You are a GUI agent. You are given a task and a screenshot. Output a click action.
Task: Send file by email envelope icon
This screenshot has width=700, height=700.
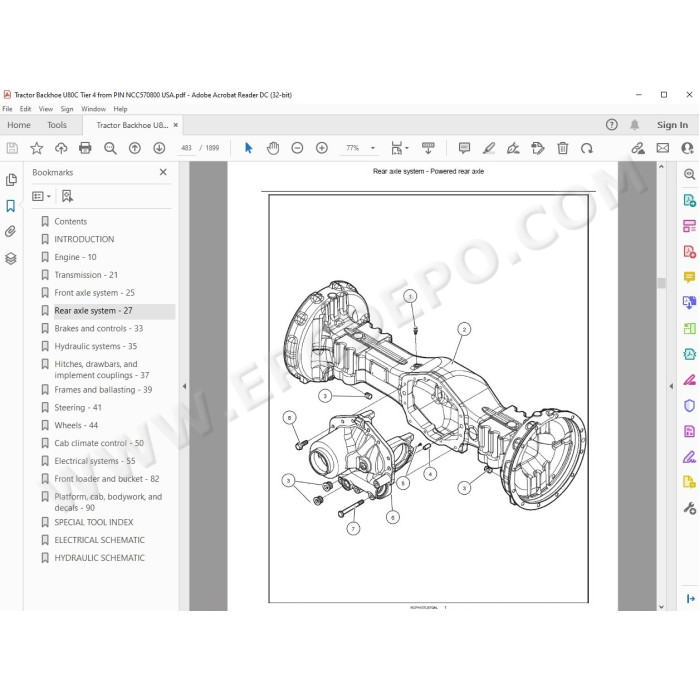[x=663, y=148]
